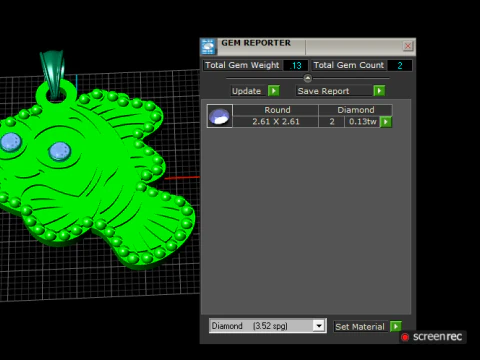
Task: Open the Diamond (3.52 spg) material dropdown
Action: (x=319, y=326)
